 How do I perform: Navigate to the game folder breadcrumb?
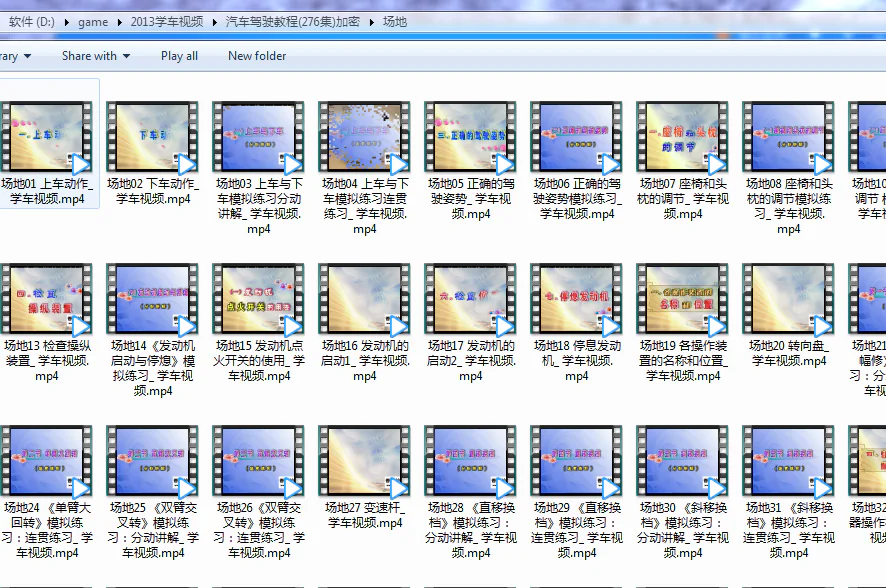93,21
